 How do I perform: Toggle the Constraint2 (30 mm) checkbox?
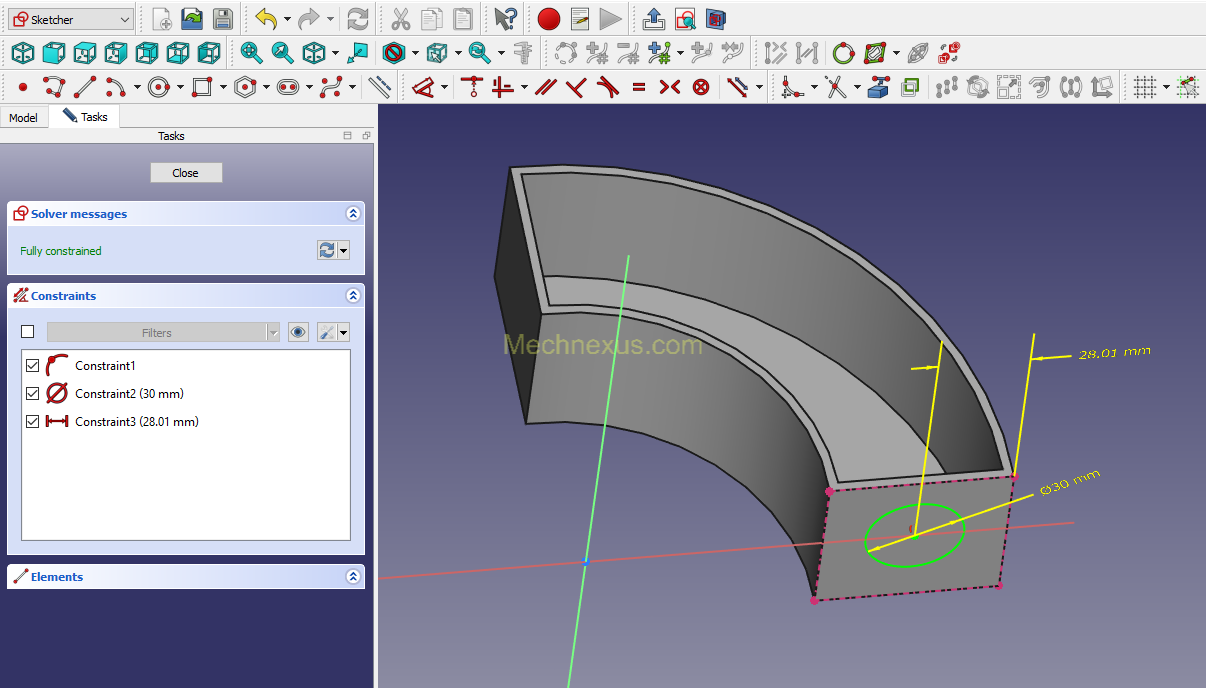33,394
